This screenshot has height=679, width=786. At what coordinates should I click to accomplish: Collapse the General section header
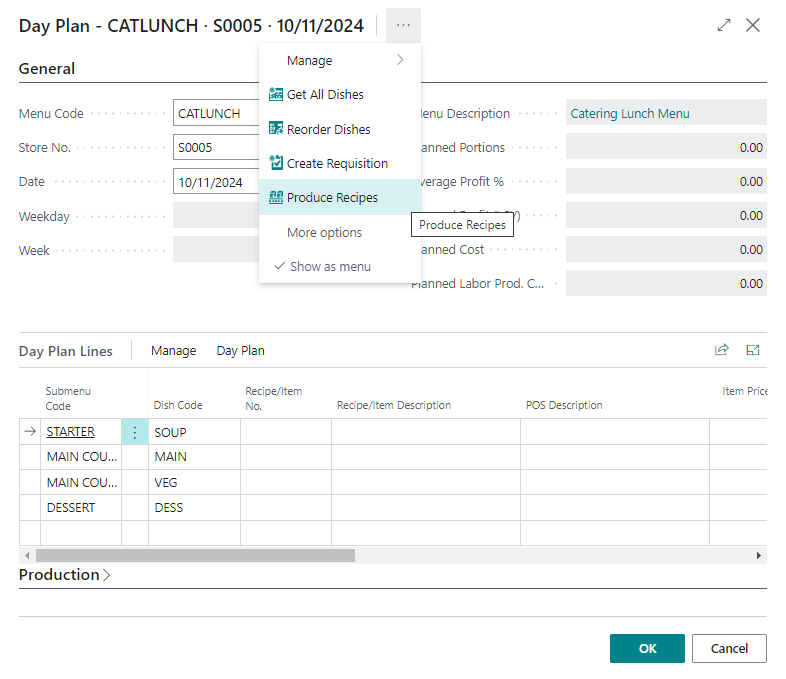(x=47, y=69)
